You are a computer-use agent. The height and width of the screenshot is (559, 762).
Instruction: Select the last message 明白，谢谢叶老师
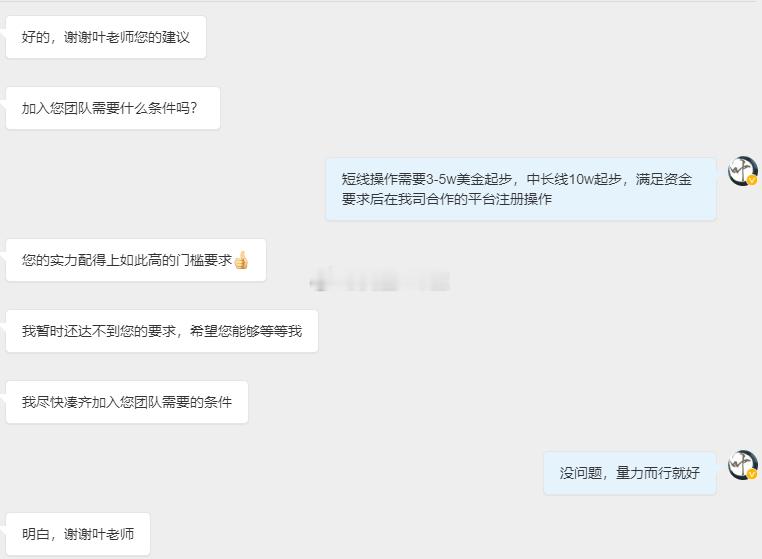[78, 534]
